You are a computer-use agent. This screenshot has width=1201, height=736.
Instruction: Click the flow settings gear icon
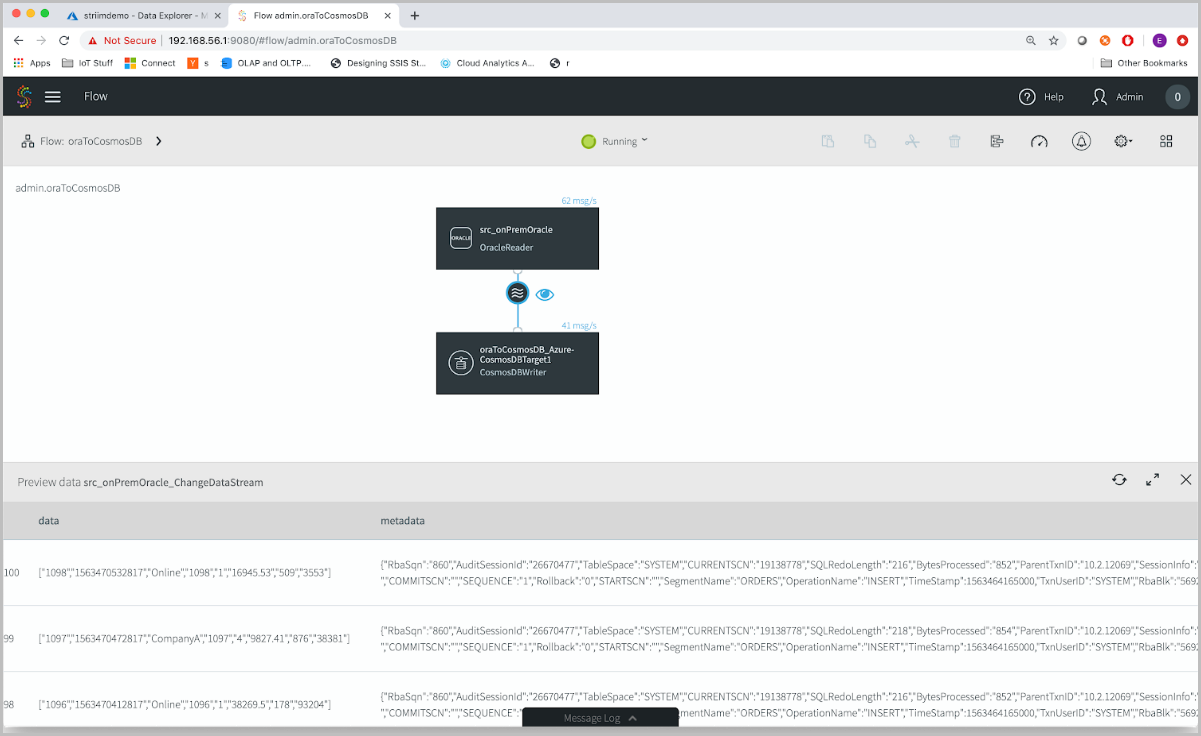tap(1122, 141)
